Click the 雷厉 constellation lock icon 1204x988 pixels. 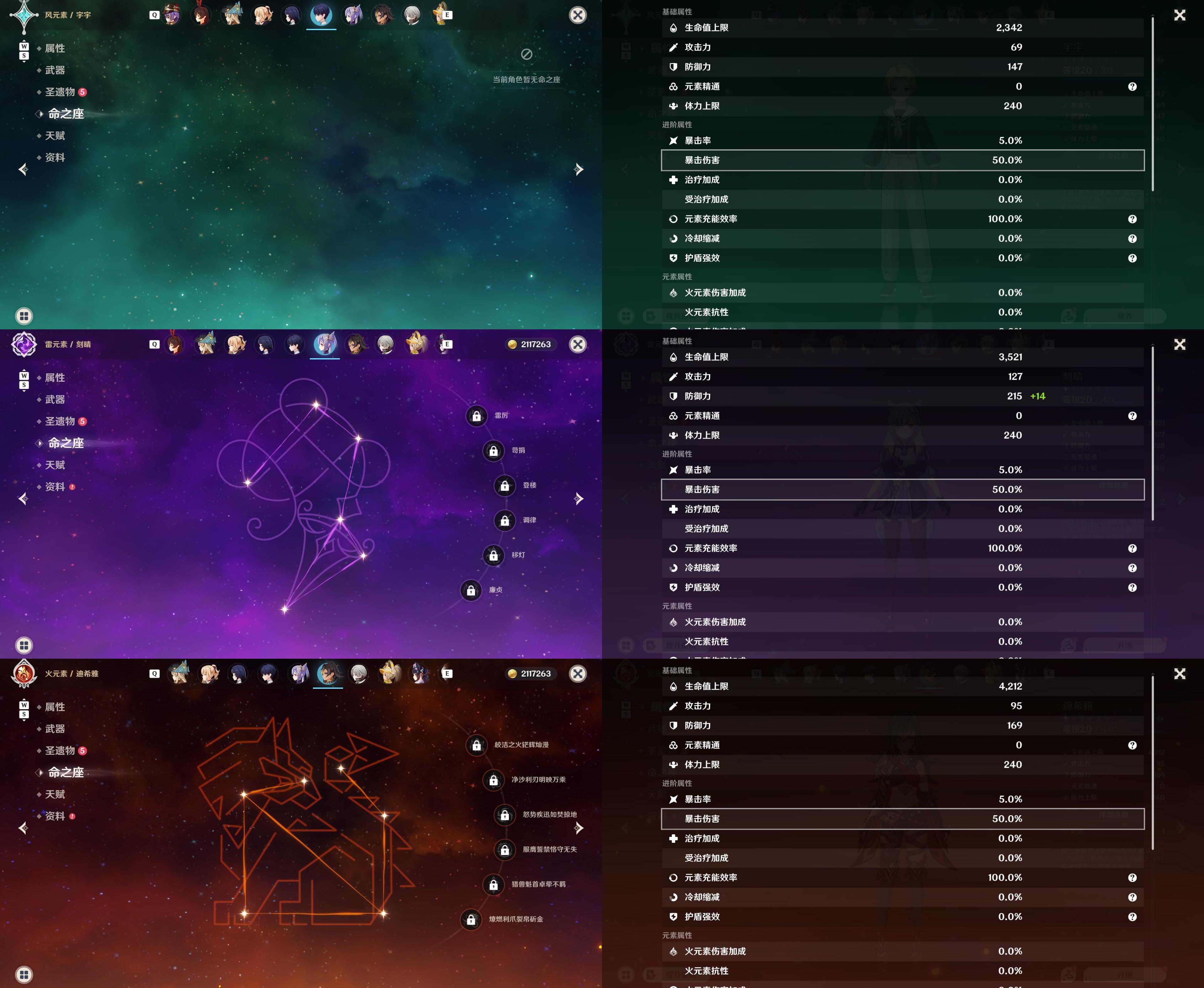click(476, 416)
